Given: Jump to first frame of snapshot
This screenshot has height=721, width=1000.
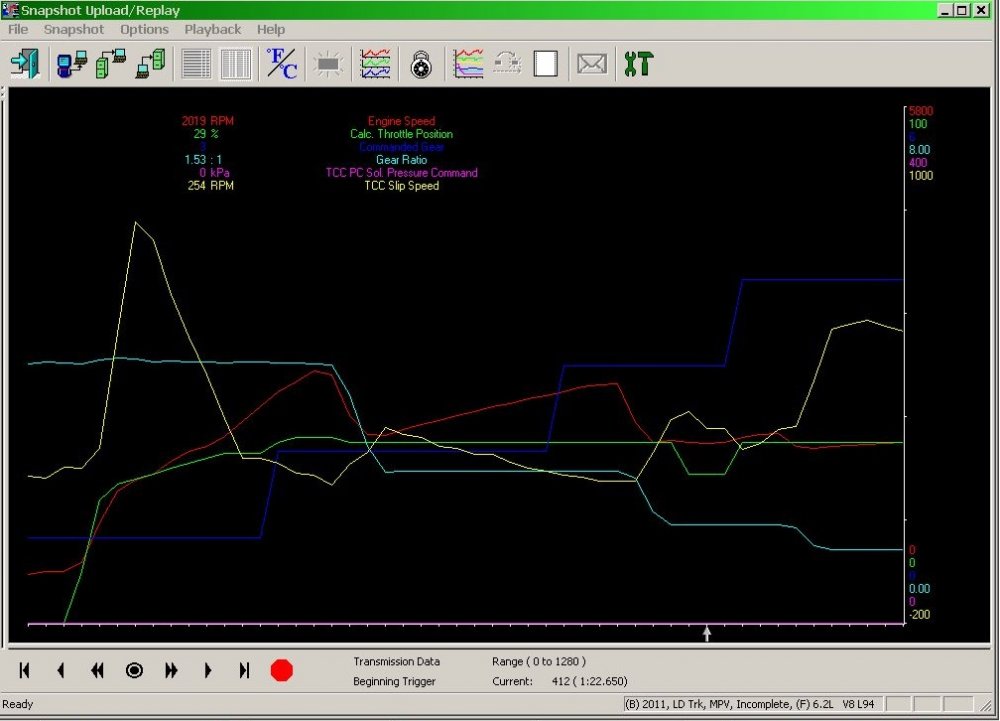Looking at the screenshot, I should coord(24,671).
